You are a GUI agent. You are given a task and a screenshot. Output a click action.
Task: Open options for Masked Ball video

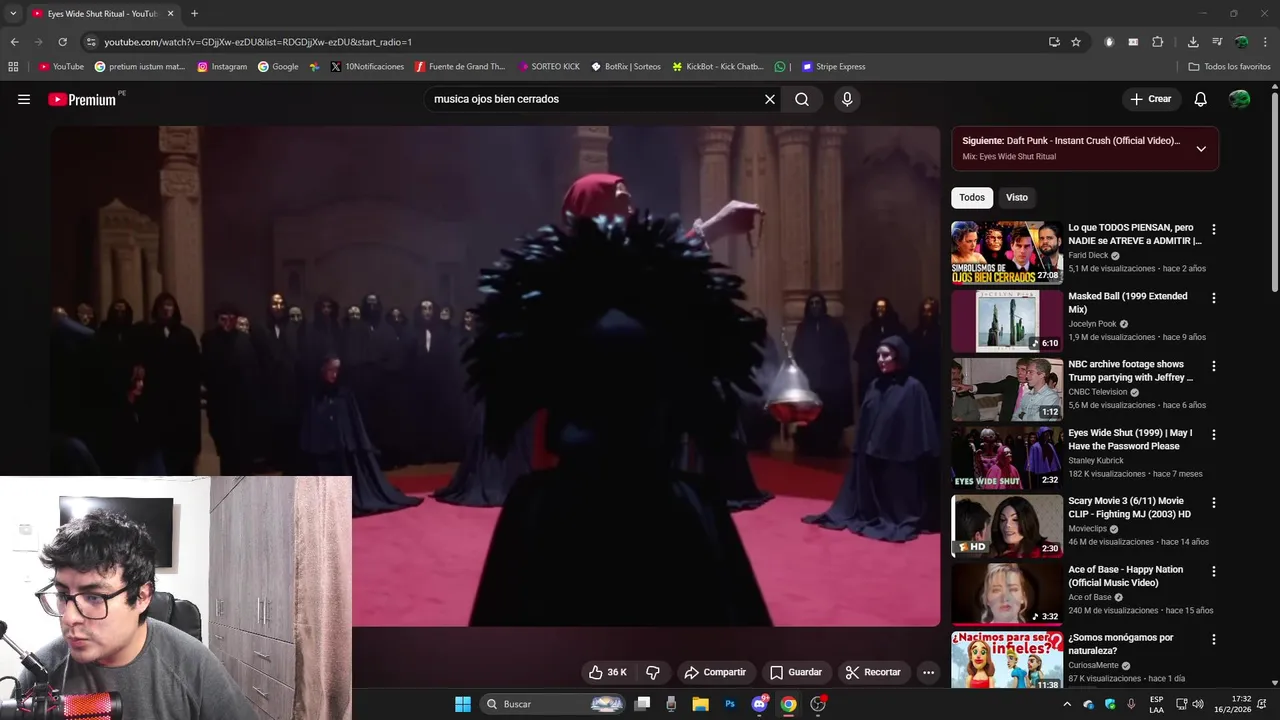pyautogui.click(x=1214, y=298)
